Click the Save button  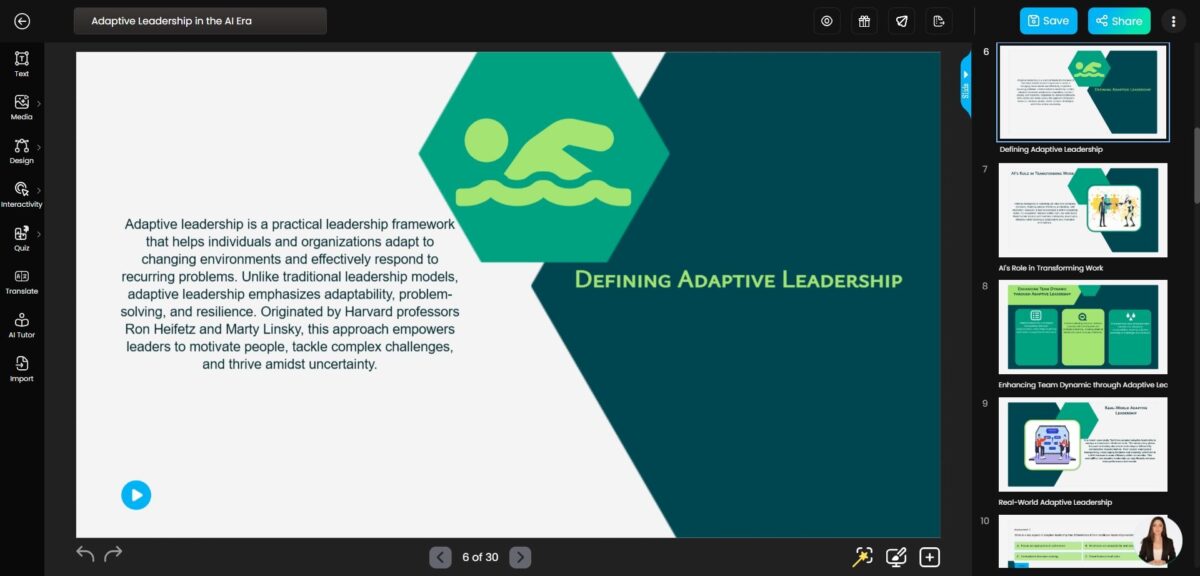[1048, 21]
